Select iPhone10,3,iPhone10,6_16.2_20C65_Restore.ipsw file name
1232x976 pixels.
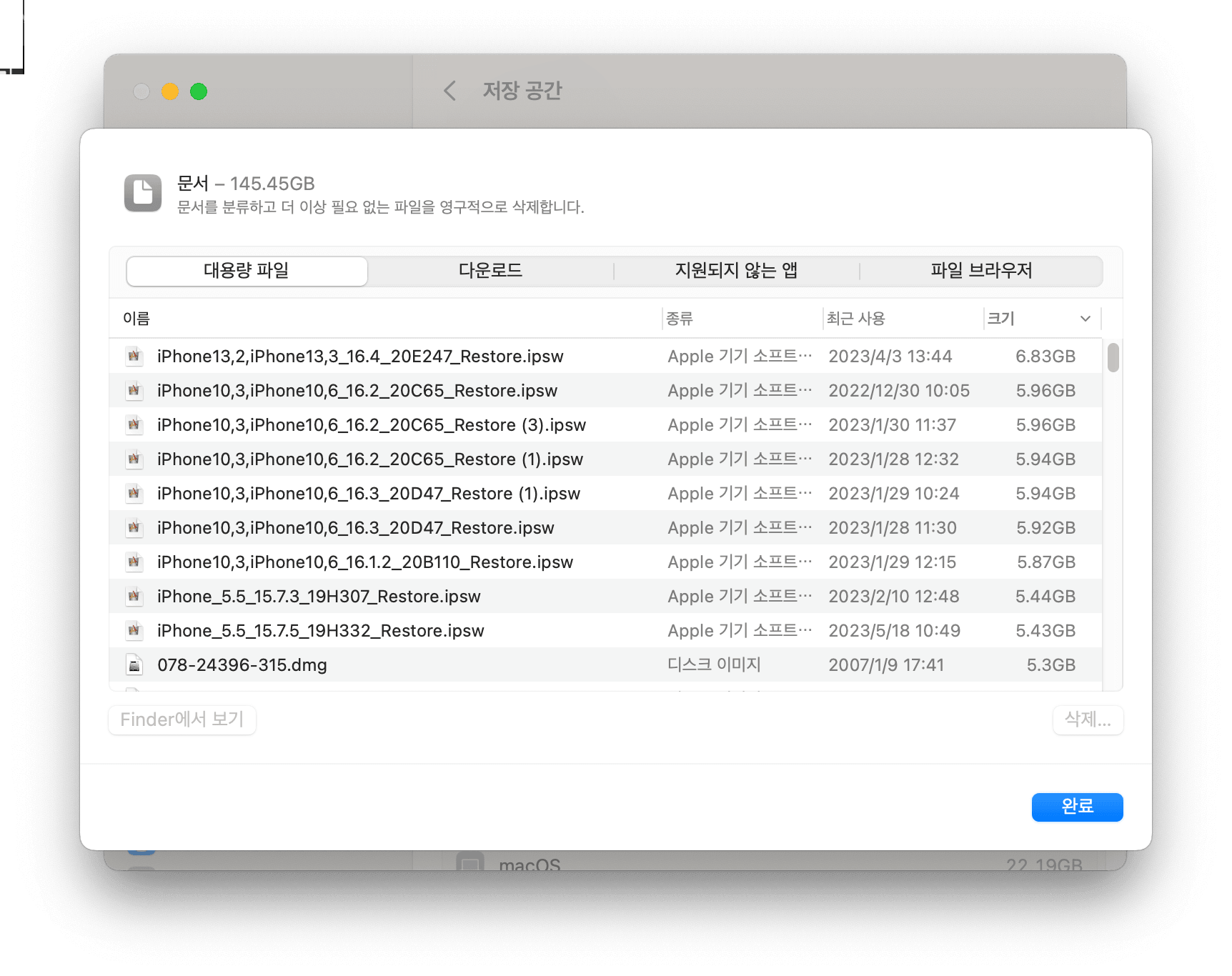(357, 390)
